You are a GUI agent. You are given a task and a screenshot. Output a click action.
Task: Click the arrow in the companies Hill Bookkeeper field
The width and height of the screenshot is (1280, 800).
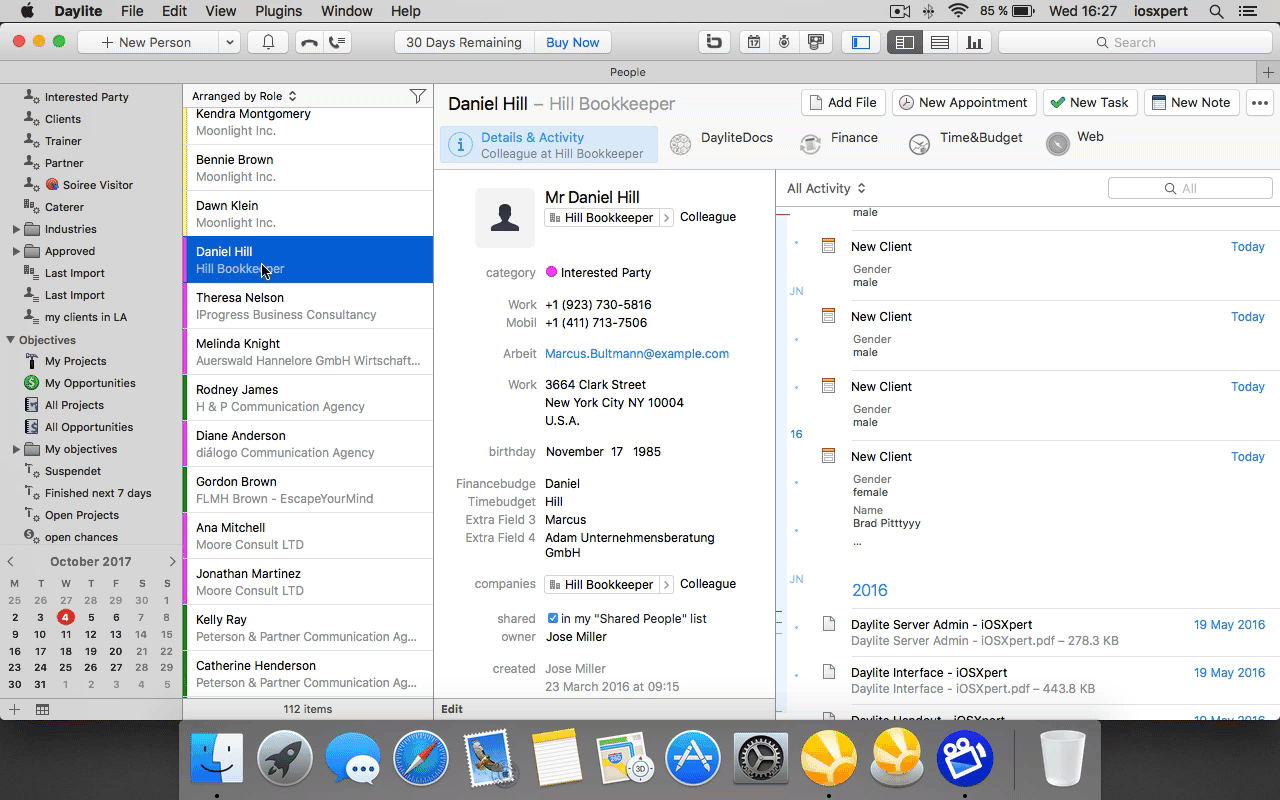(x=666, y=584)
